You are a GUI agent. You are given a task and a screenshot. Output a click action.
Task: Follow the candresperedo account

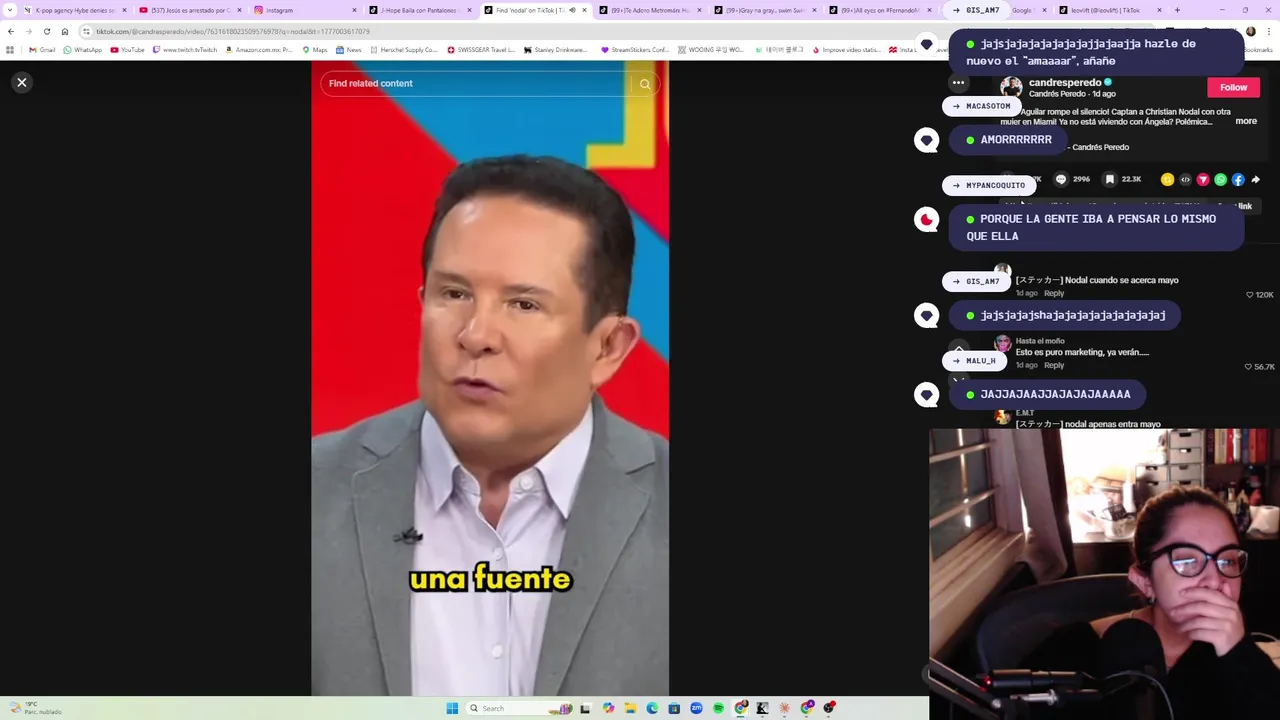tap(1233, 88)
